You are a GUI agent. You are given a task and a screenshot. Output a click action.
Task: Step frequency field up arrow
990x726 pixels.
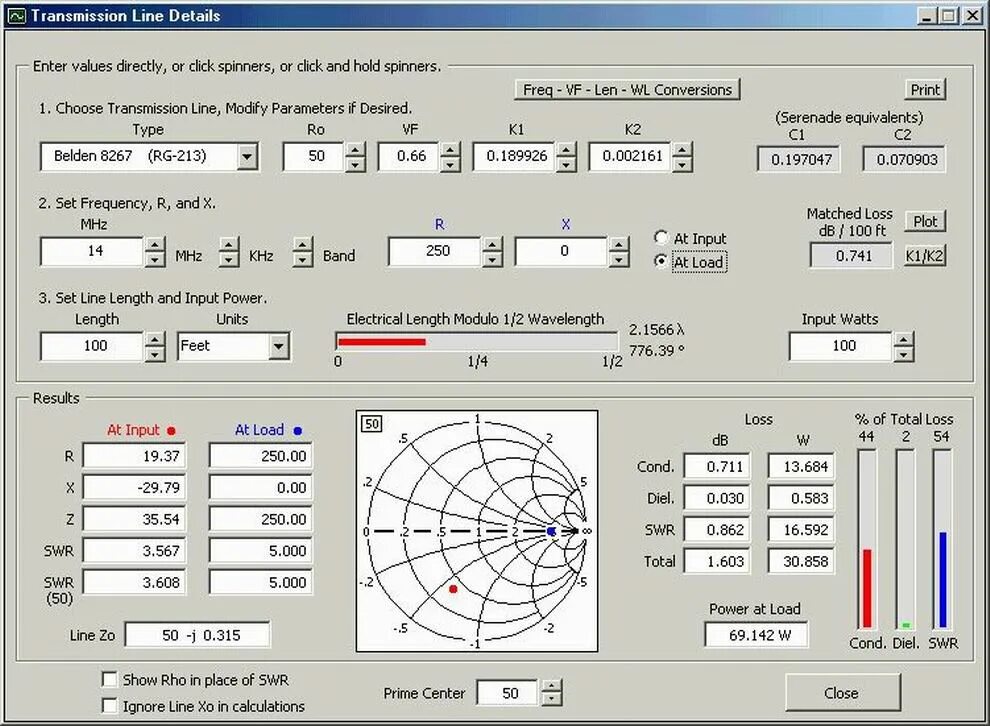tap(155, 245)
